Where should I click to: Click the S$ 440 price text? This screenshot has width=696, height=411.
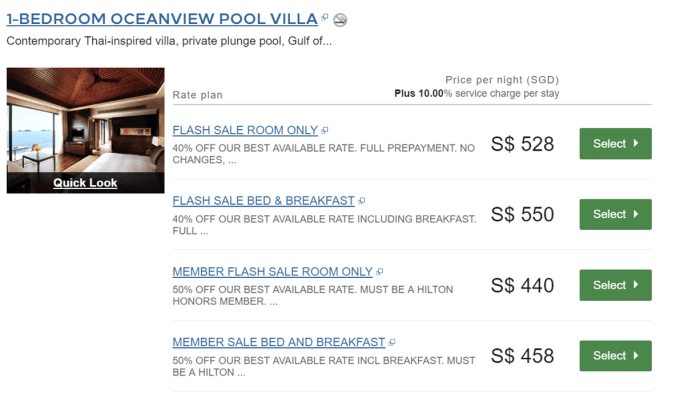tap(522, 285)
